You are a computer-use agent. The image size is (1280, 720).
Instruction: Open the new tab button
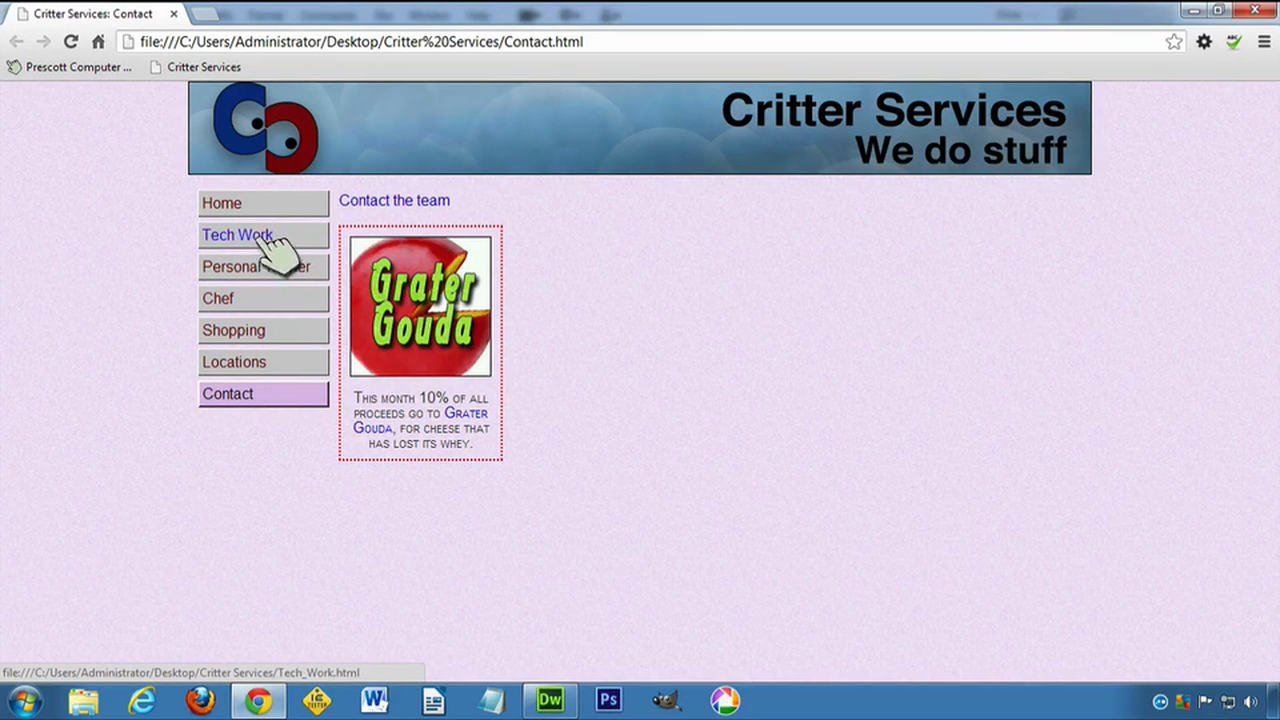point(205,14)
